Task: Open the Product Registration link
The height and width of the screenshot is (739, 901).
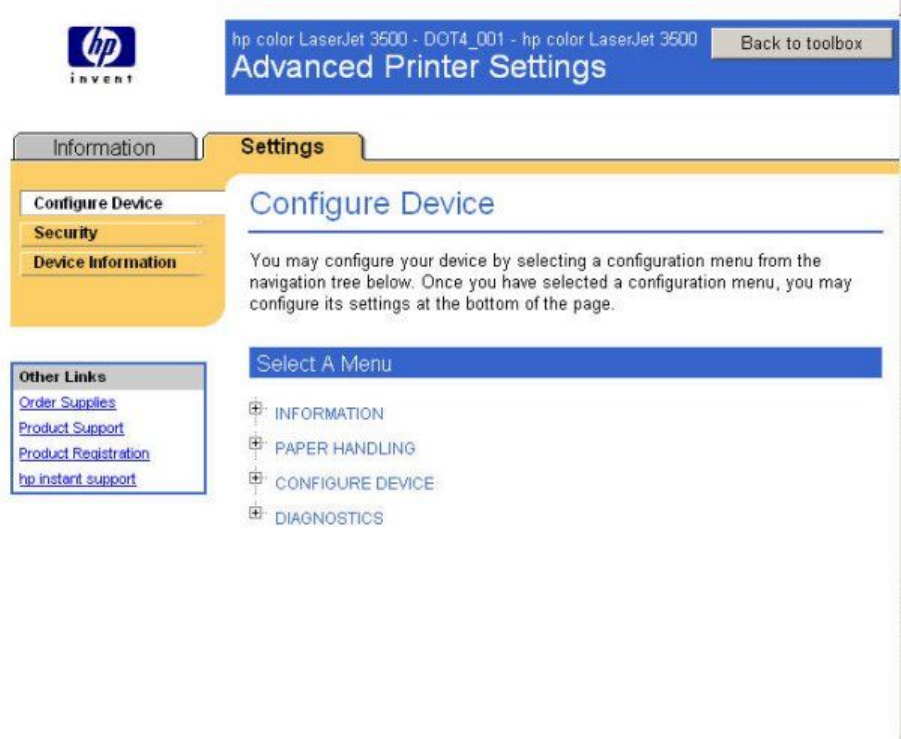Action: (84, 453)
